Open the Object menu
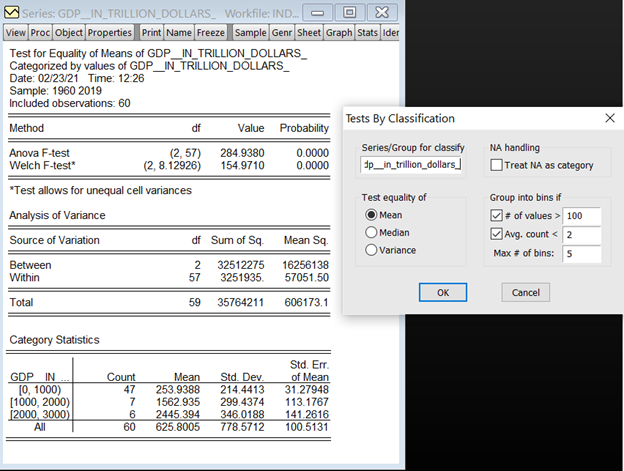The height and width of the screenshot is (471, 624). click(x=69, y=33)
